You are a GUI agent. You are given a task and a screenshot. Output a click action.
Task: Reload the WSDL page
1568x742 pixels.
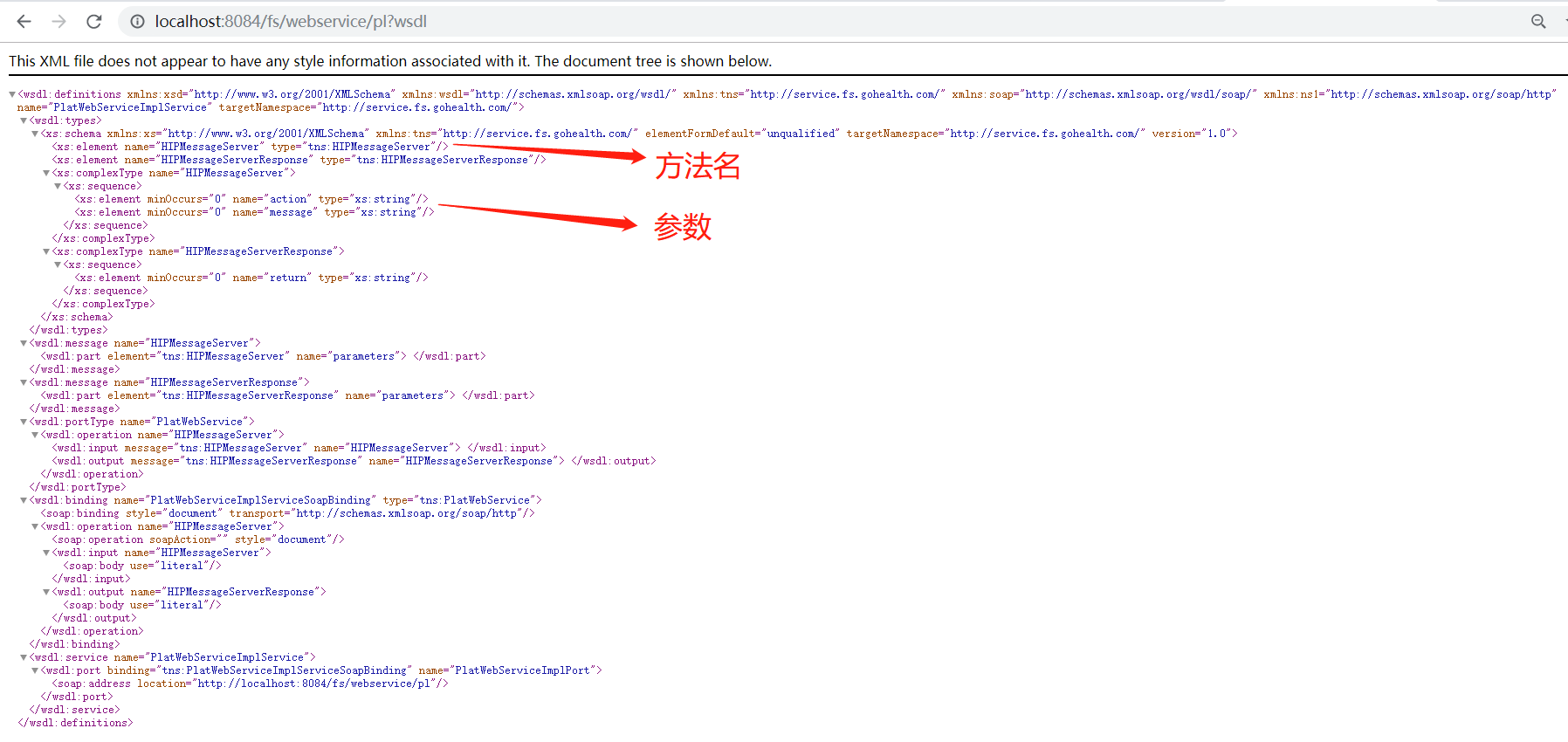[x=94, y=21]
